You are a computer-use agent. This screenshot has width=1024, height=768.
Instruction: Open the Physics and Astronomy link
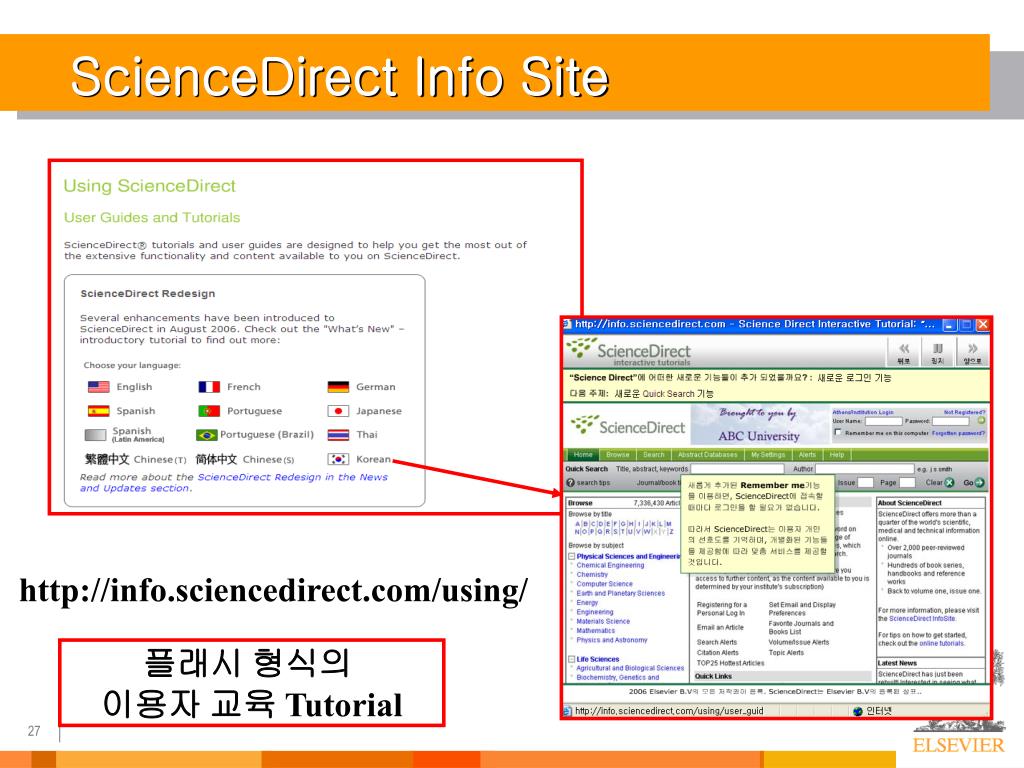click(612, 640)
